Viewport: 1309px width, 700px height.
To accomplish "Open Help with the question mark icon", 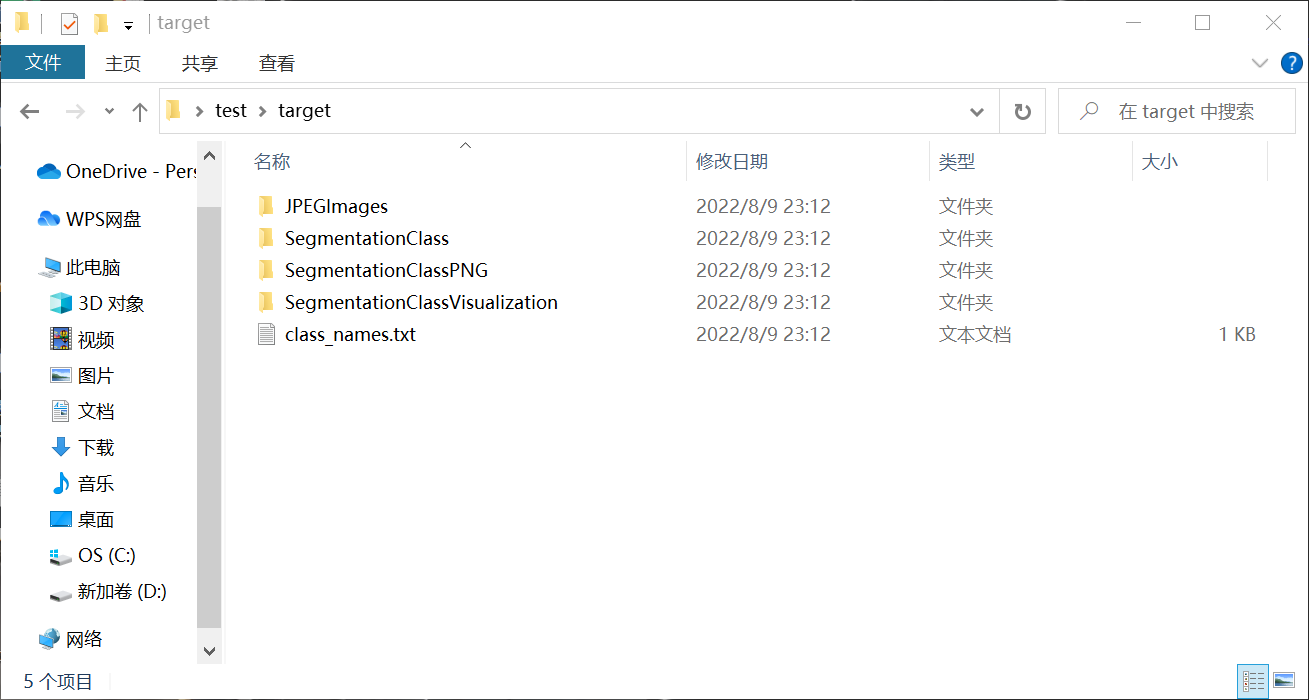I will click(1292, 63).
